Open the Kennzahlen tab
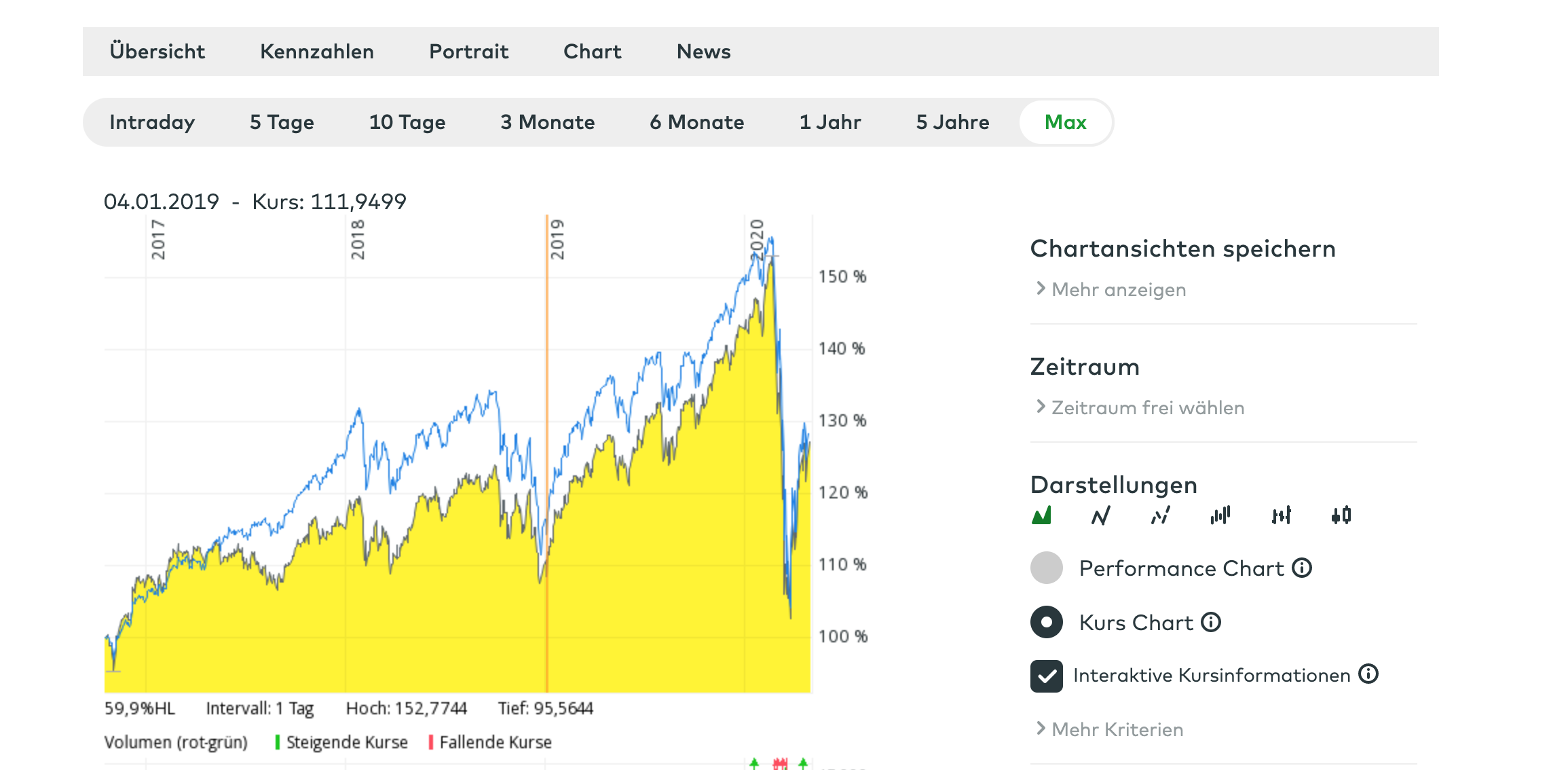 317,52
